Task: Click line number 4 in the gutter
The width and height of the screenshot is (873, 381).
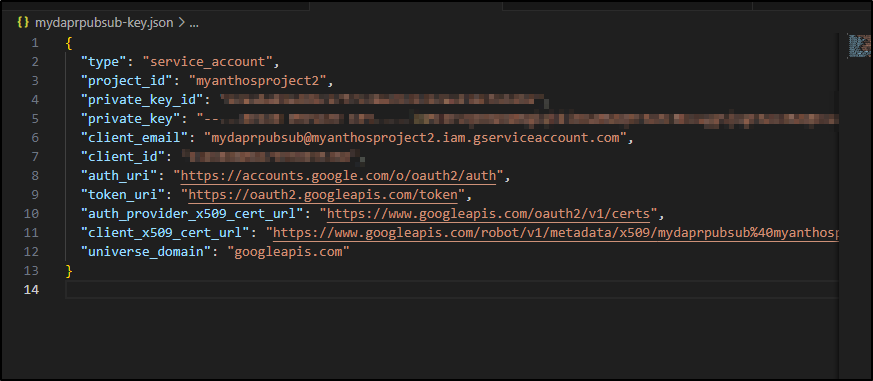Action: pyautogui.click(x=36, y=100)
